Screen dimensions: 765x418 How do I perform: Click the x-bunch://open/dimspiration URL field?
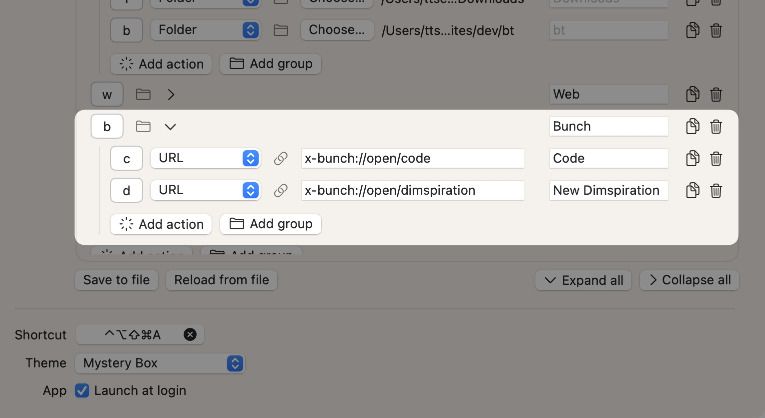[412, 190]
